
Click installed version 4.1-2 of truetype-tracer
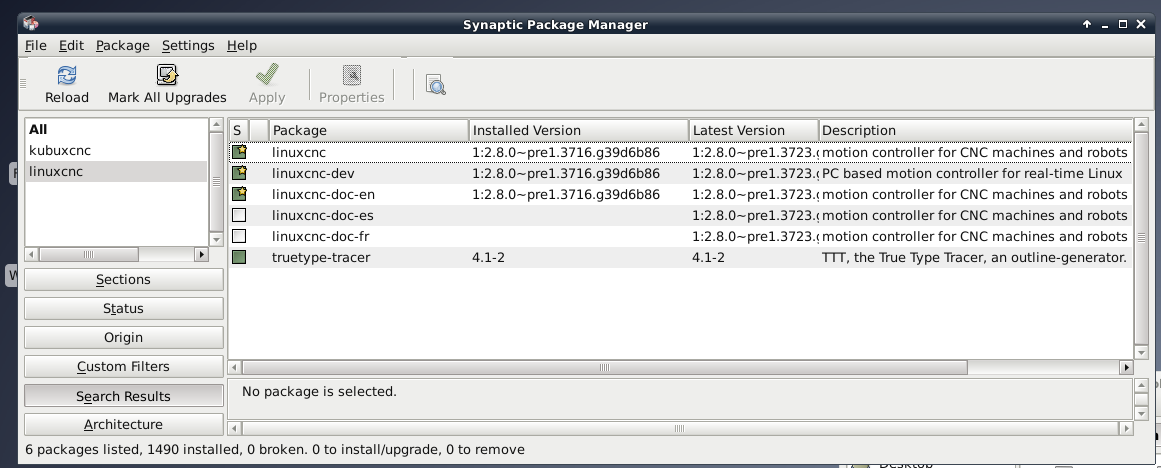point(489,257)
